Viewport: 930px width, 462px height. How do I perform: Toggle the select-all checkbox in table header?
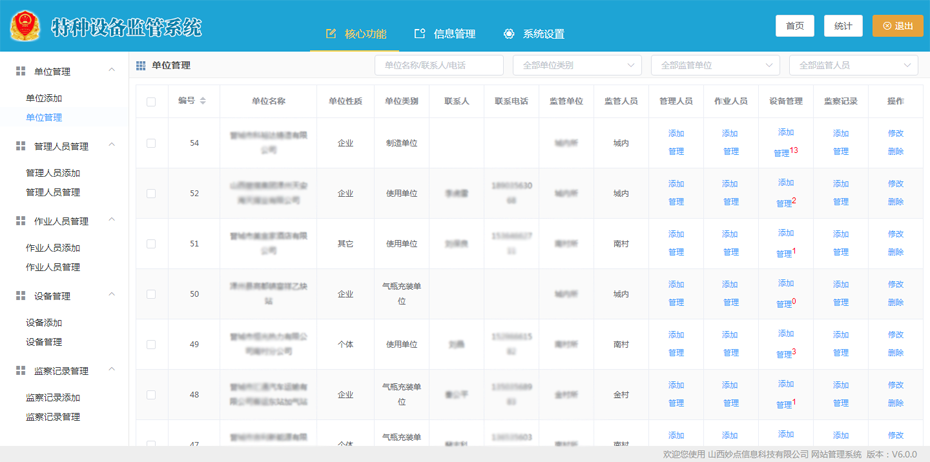pyautogui.click(x=151, y=102)
